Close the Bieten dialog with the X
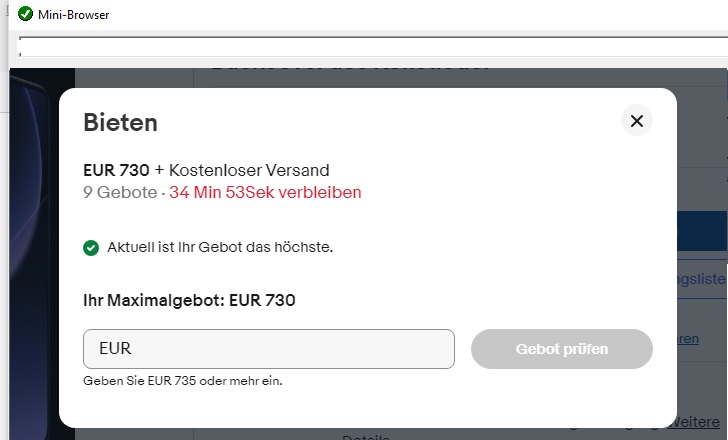 click(x=636, y=121)
